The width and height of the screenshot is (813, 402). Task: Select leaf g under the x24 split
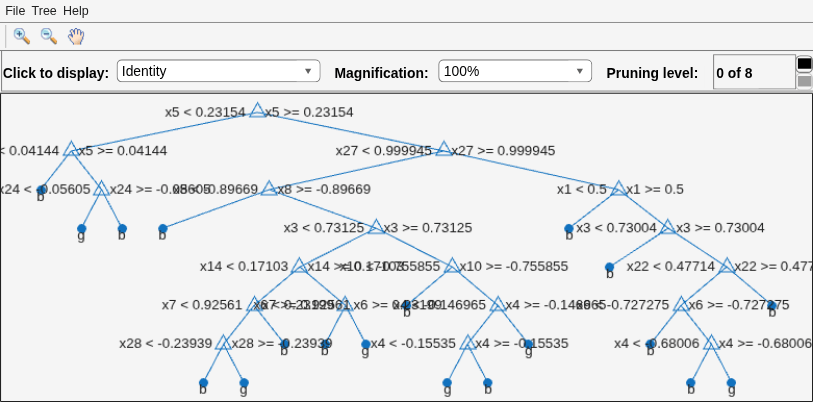point(81,229)
